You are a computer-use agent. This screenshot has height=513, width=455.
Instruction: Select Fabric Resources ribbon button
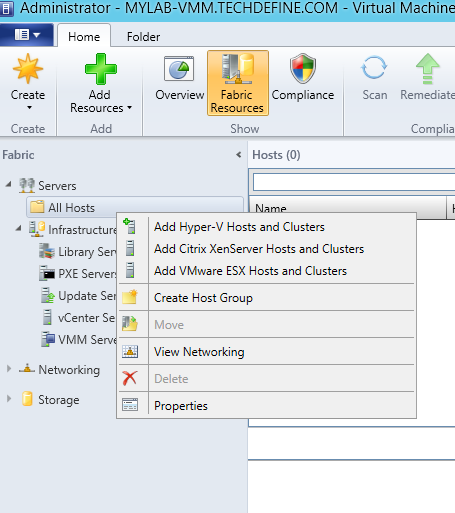point(238,83)
